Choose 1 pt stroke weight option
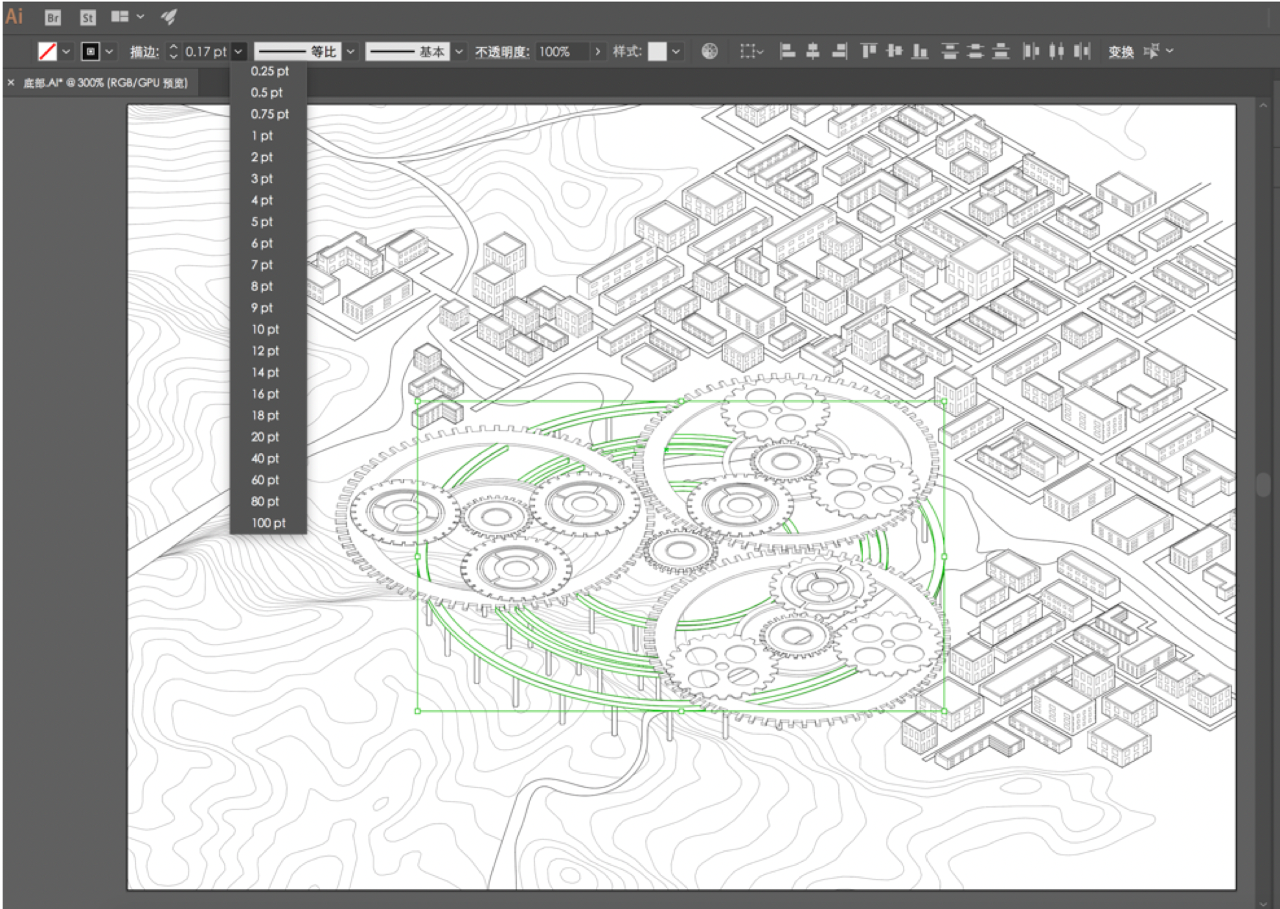The height and width of the screenshot is (909, 1280). [262, 136]
